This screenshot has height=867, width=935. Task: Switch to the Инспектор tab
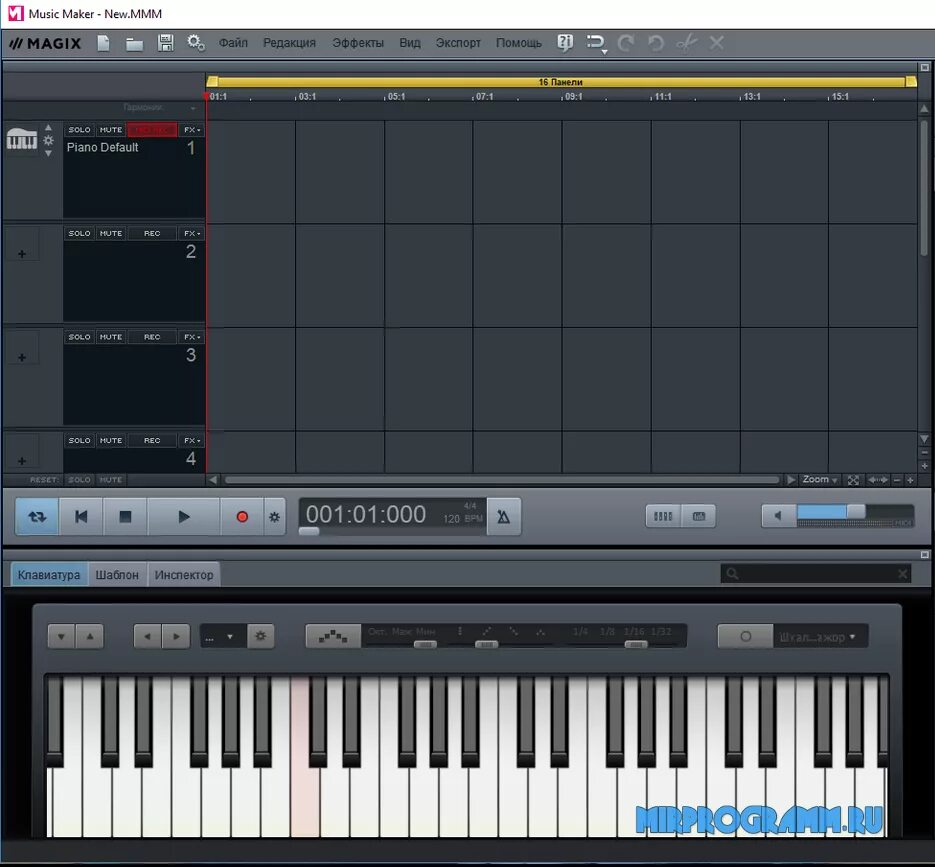point(184,575)
